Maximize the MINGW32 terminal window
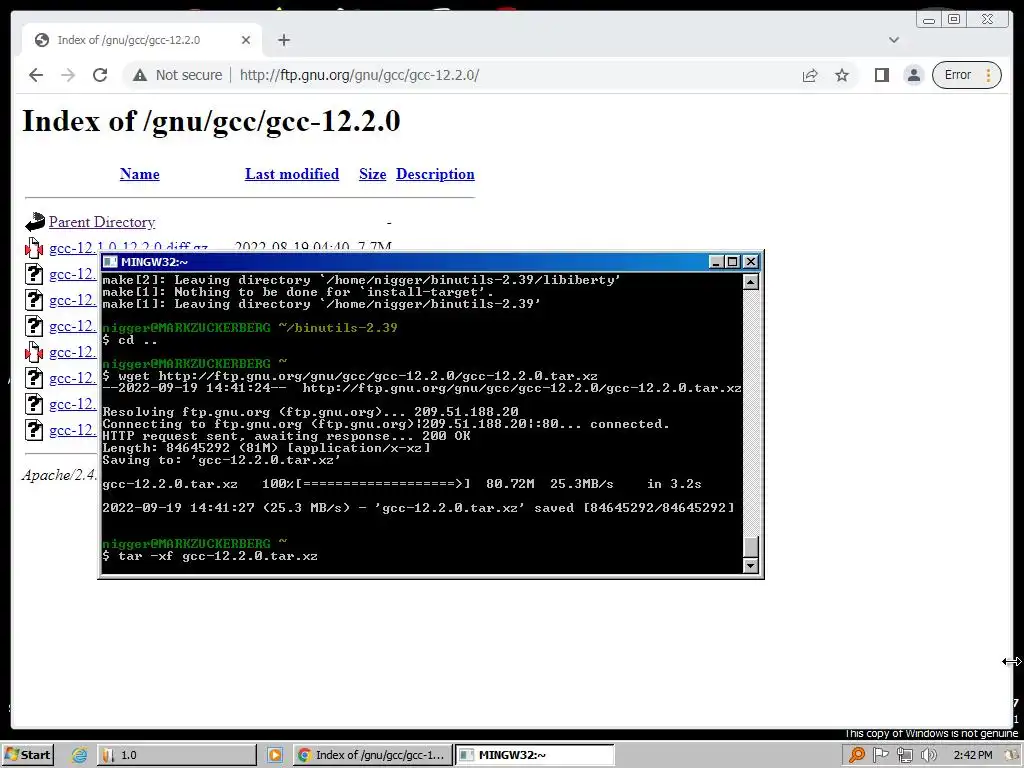1024x768 pixels. click(733, 262)
